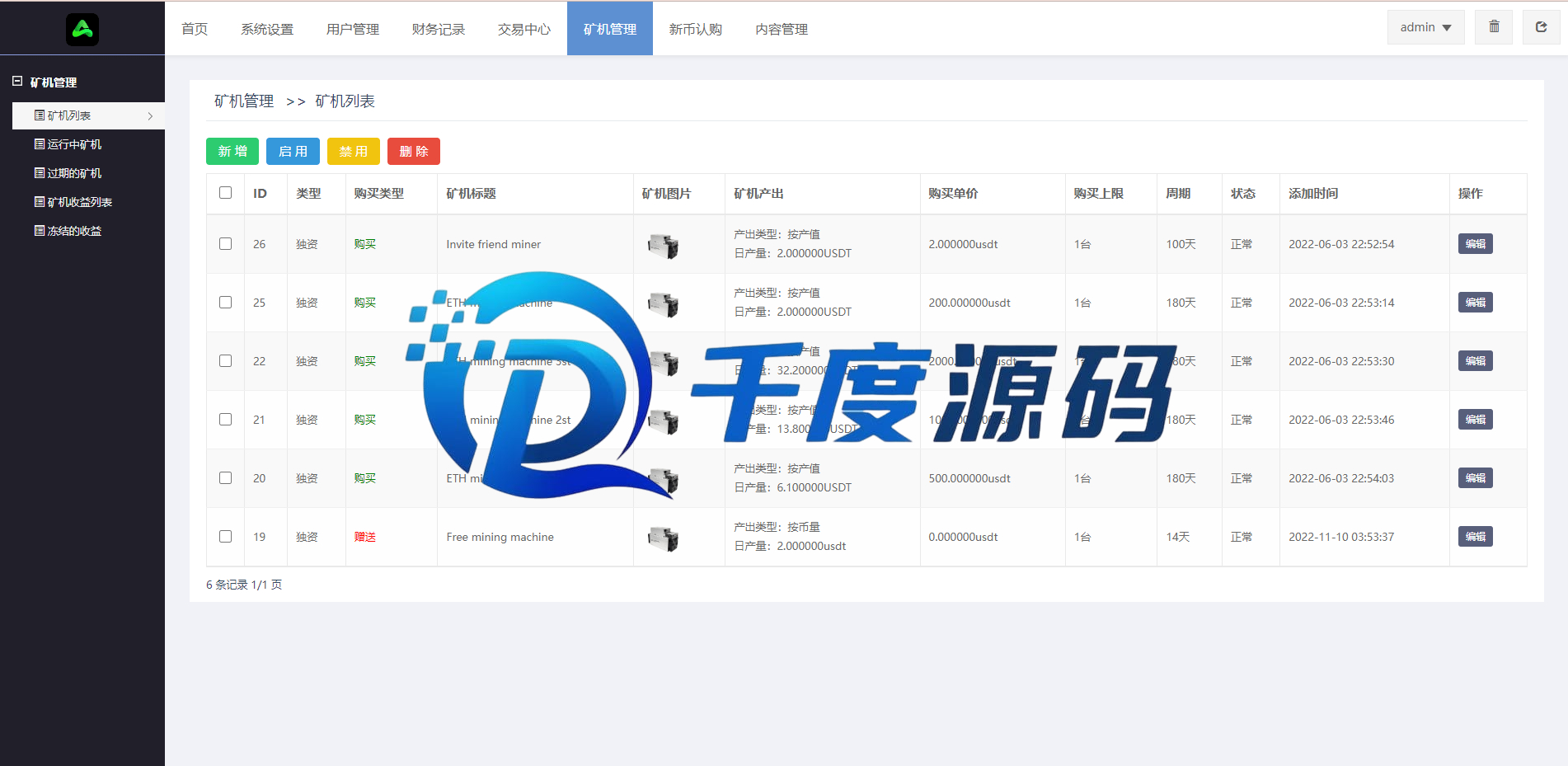Click the red 赠送 label
The height and width of the screenshot is (766, 1568).
coord(364,537)
